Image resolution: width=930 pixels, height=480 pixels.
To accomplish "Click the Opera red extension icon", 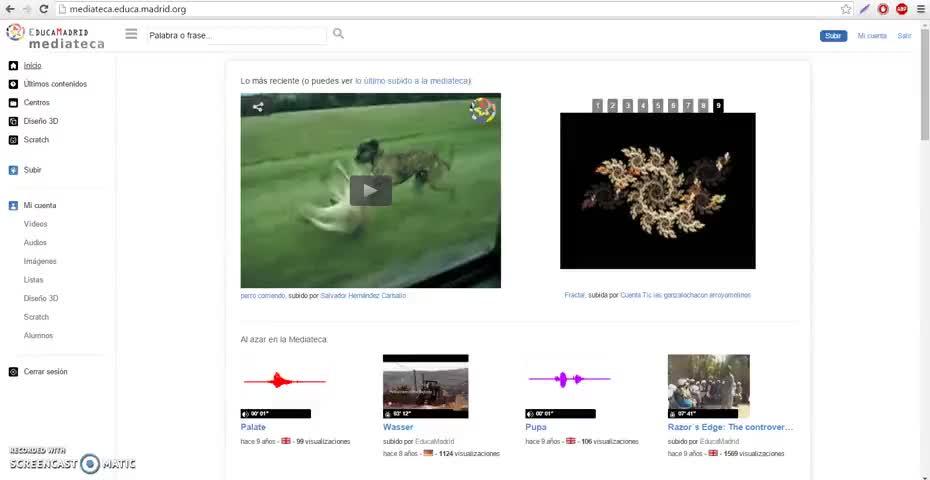I will (883, 9).
